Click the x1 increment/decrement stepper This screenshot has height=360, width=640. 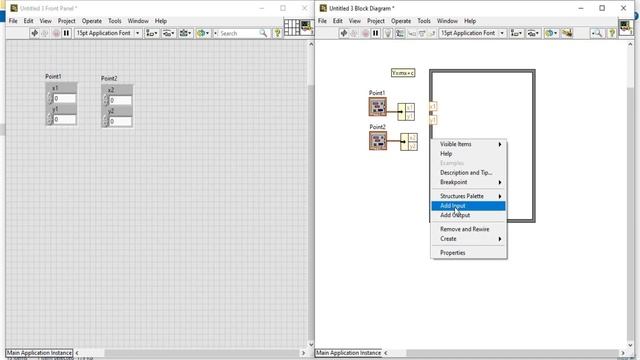(x=50, y=98)
